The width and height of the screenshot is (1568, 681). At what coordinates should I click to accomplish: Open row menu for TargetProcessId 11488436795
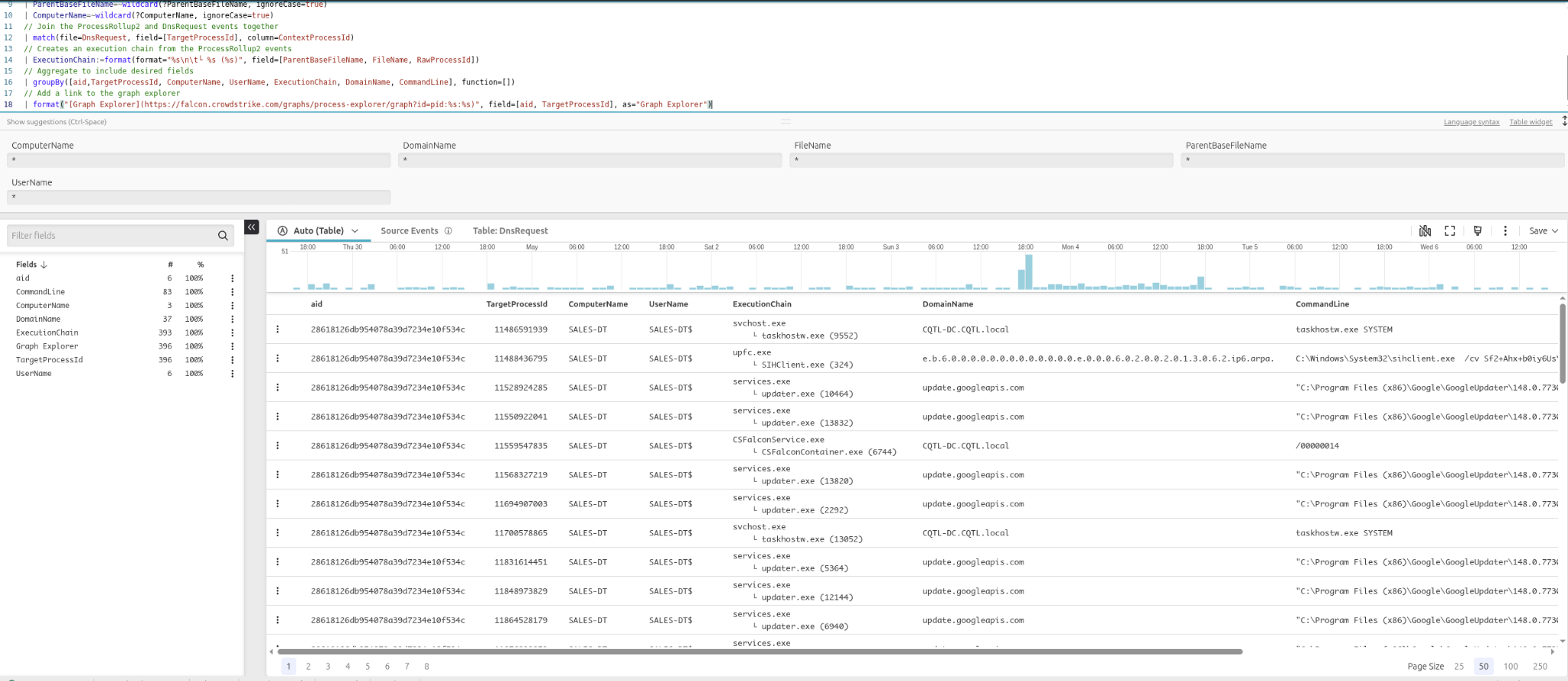(277, 359)
